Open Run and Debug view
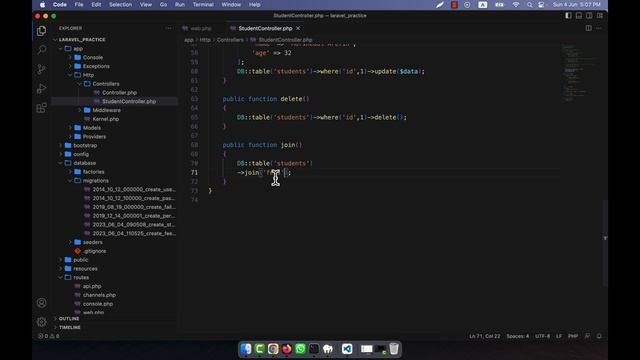This screenshot has height=360, width=640. click(41, 89)
